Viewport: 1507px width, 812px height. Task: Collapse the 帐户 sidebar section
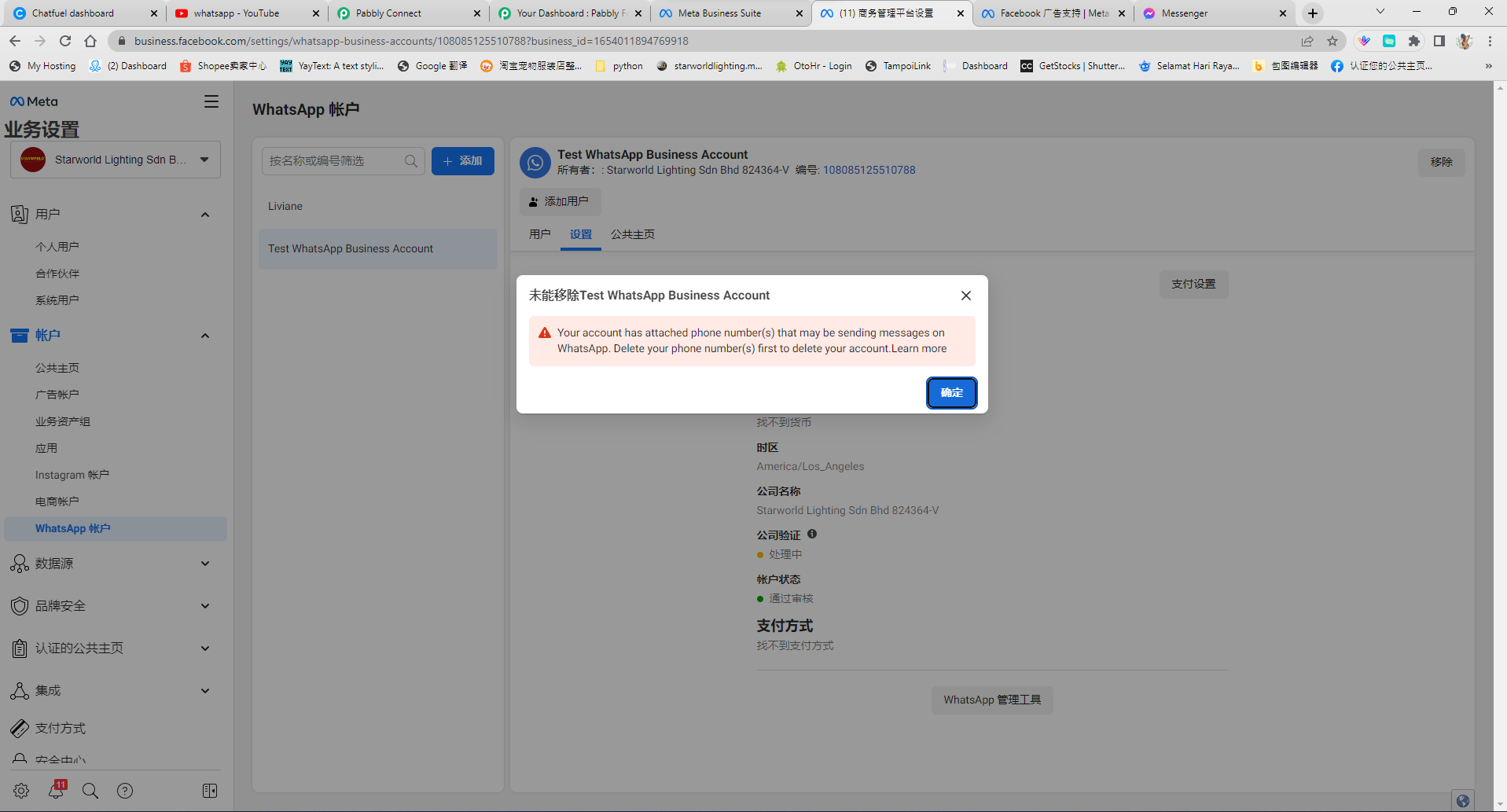coord(205,336)
